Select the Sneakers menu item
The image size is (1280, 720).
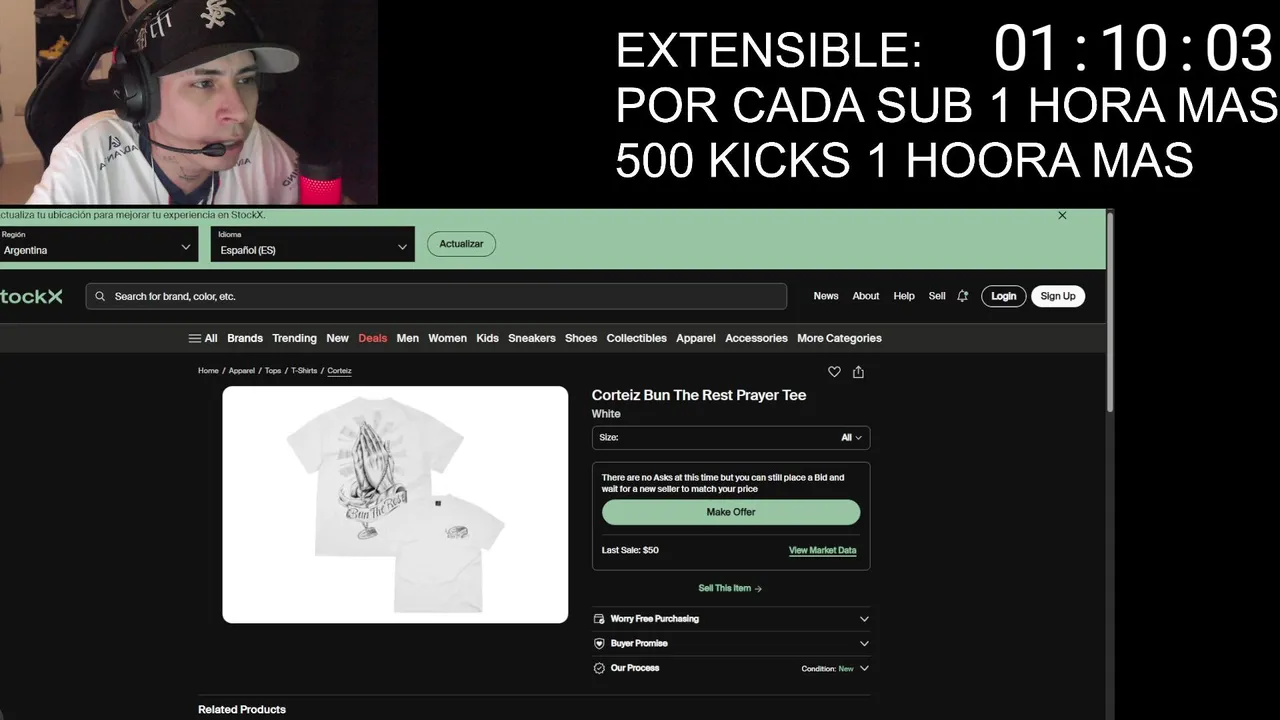click(532, 338)
